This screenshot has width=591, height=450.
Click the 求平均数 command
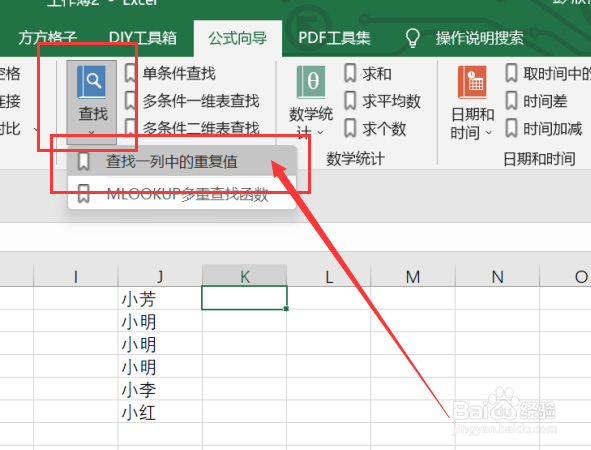[x=391, y=101]
